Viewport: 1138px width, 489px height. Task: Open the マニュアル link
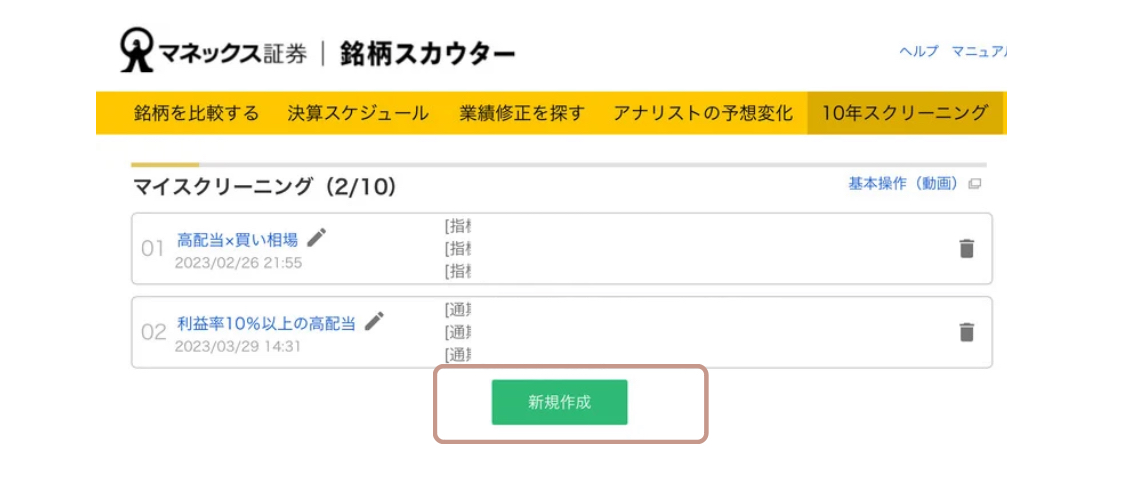979,52
